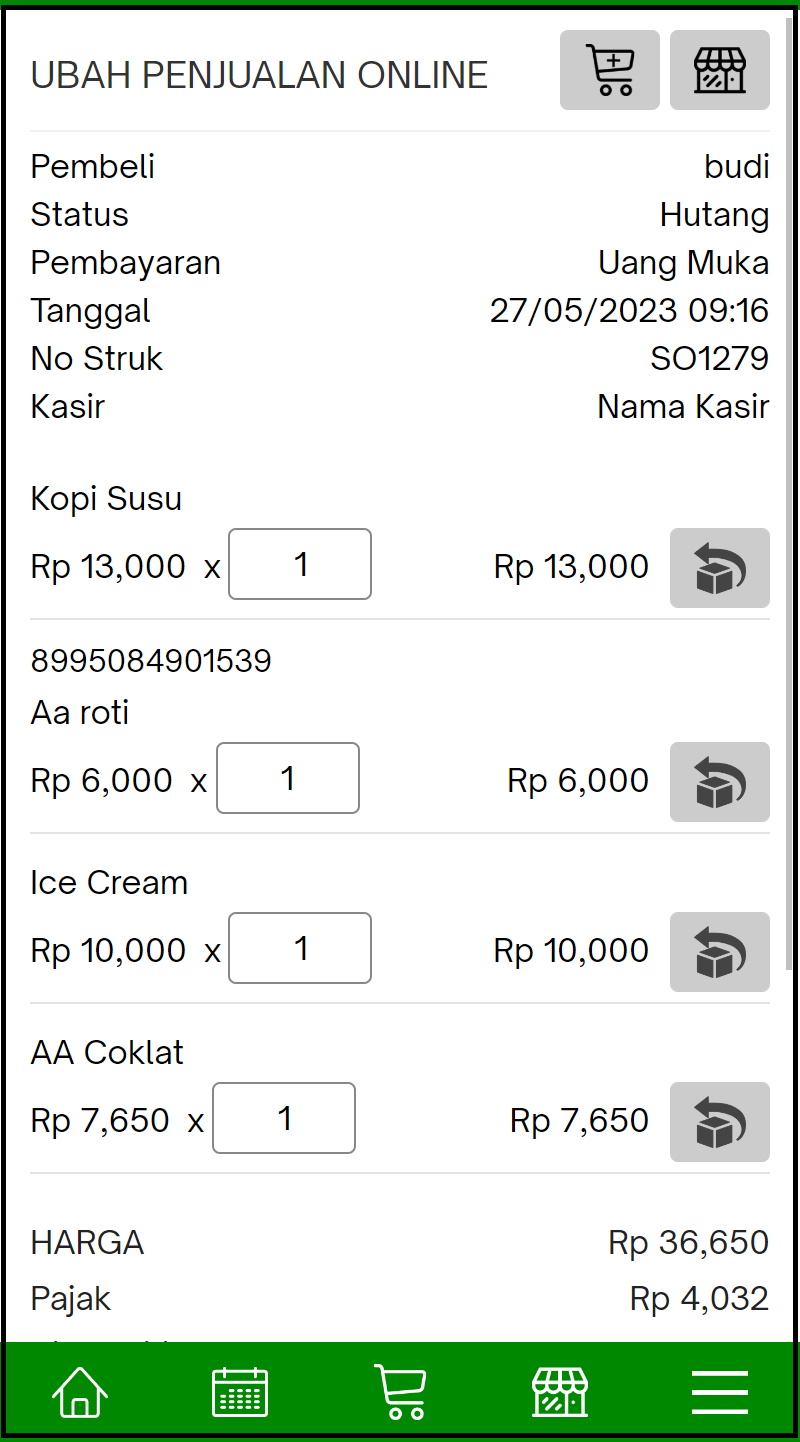800x1442 pixels.
Task: Click the quantity field for Kopi Susu
Action: coord(300,564)
